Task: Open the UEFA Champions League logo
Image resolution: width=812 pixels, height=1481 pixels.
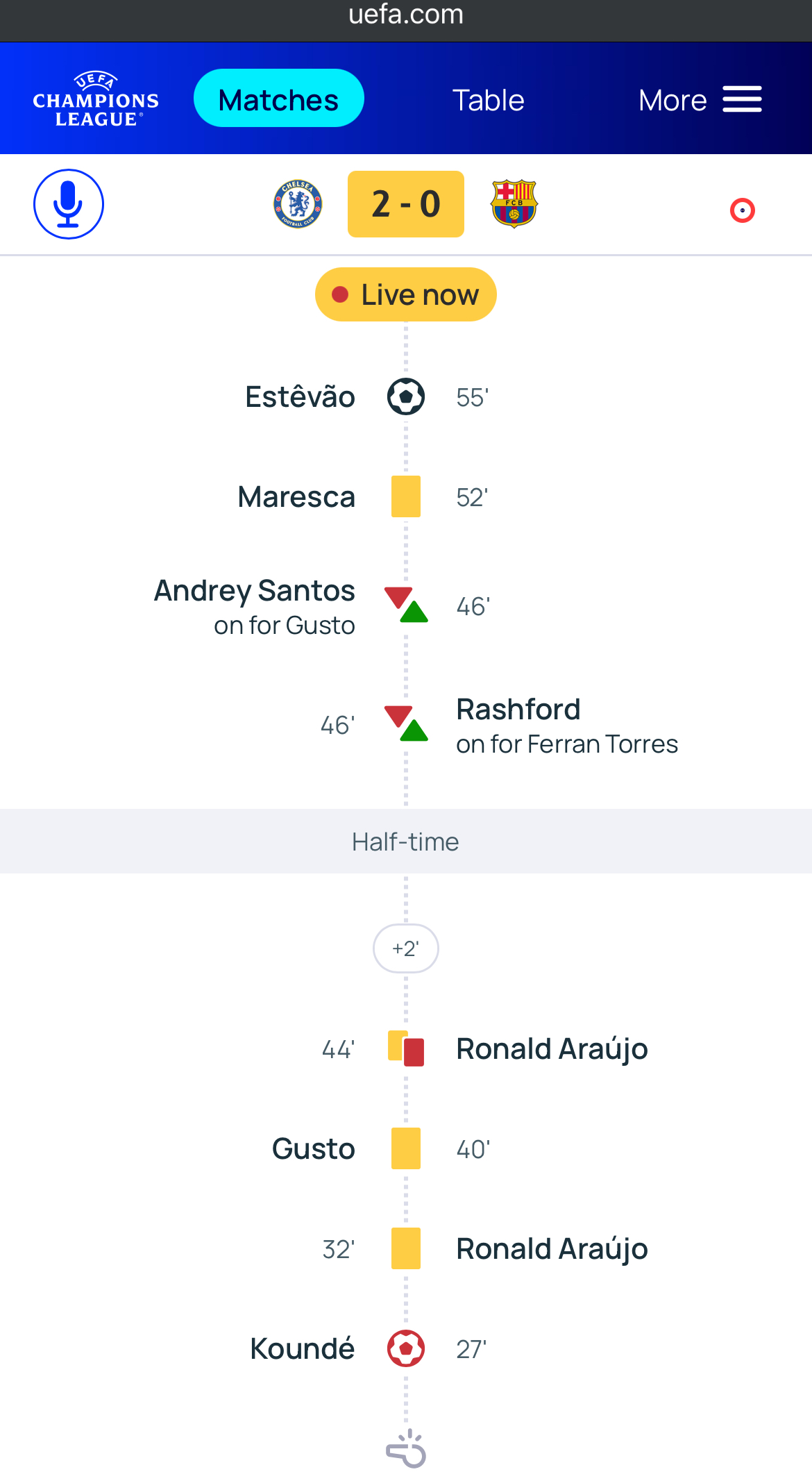Action: 96,100
